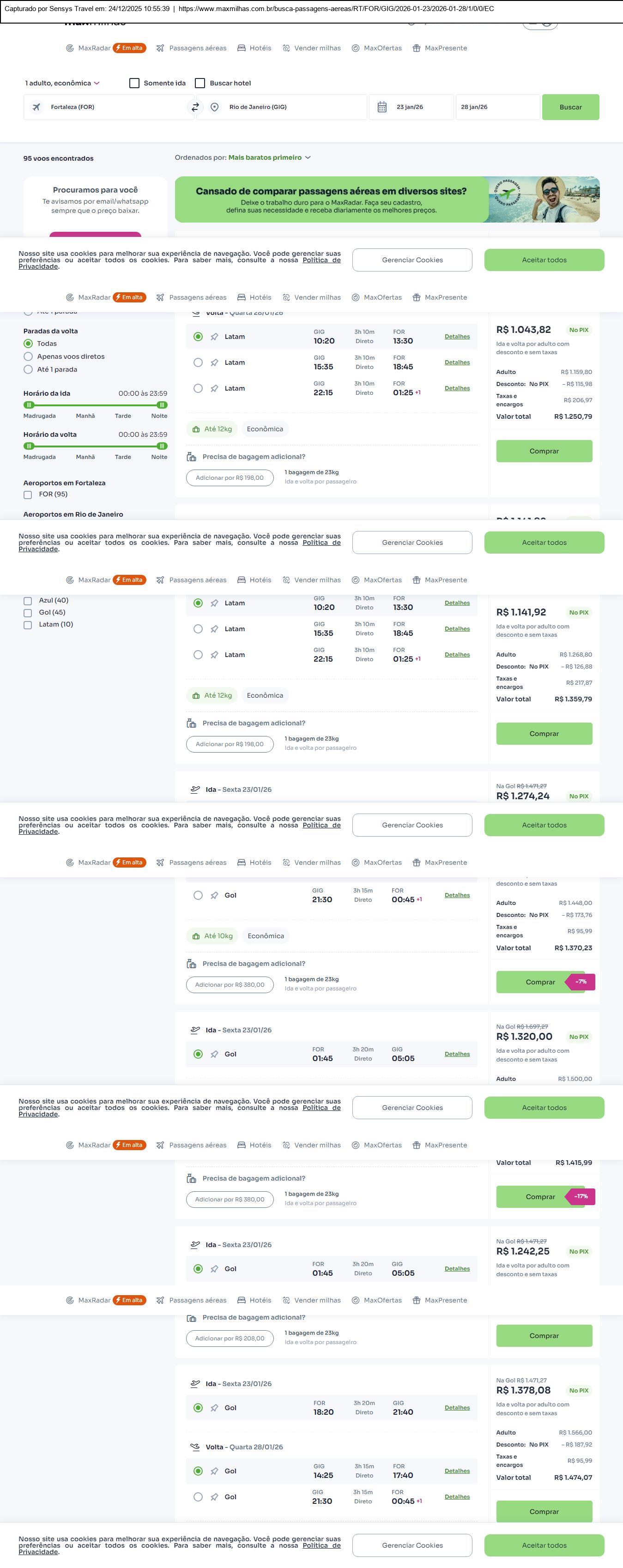Click the left handle of 'Horário da ida' slider
This screenshot has height=1568, width=623.
coord(29,405)
